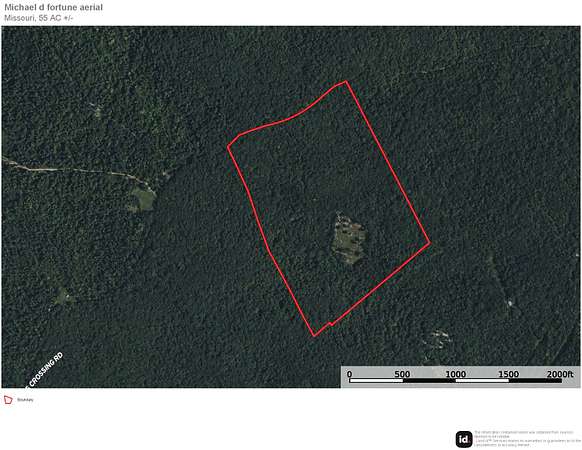Click the red Boundary legend polygon icon

(x=8, y=400)
